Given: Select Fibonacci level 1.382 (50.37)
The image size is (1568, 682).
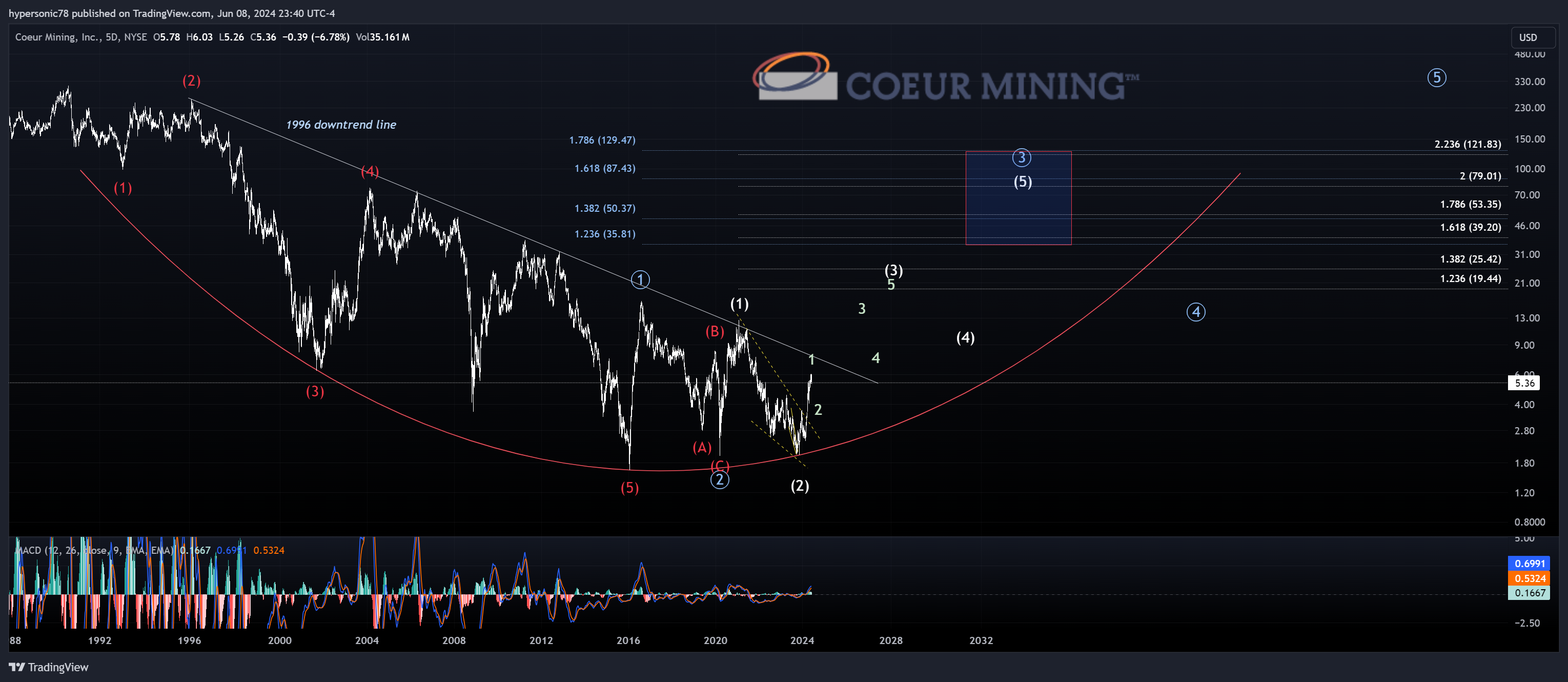Looking at the screenshot, I should pos(604,208).
